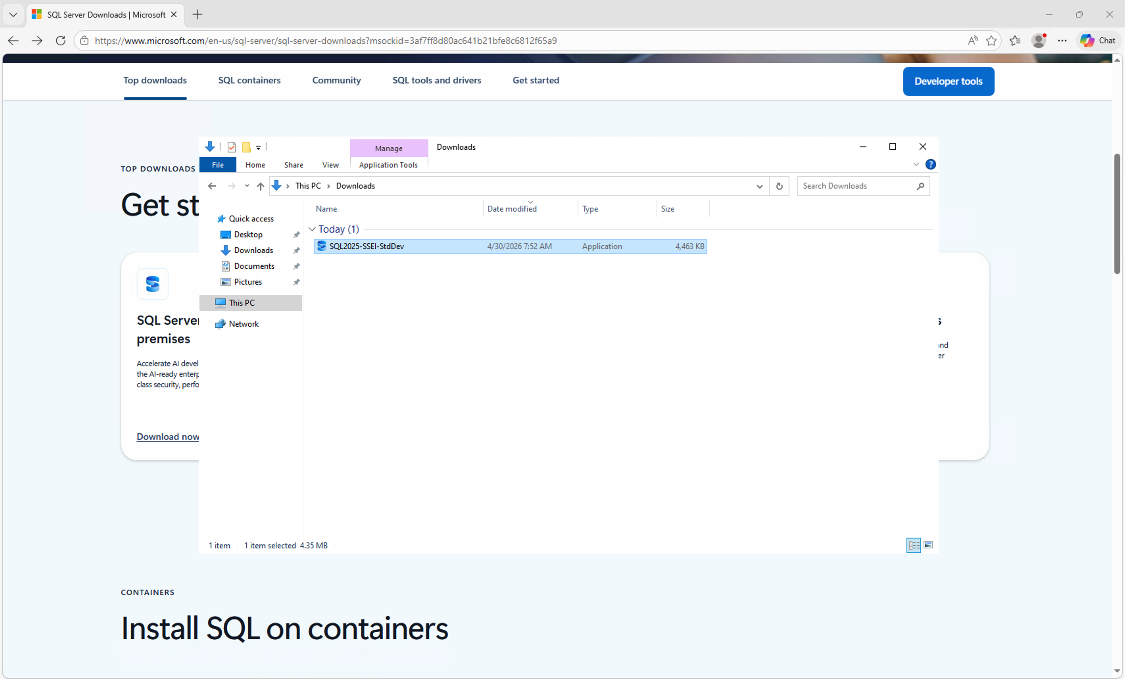Refresh the Downloads folder
This screenshot has width=1125, height=679.
pos(779,186)
